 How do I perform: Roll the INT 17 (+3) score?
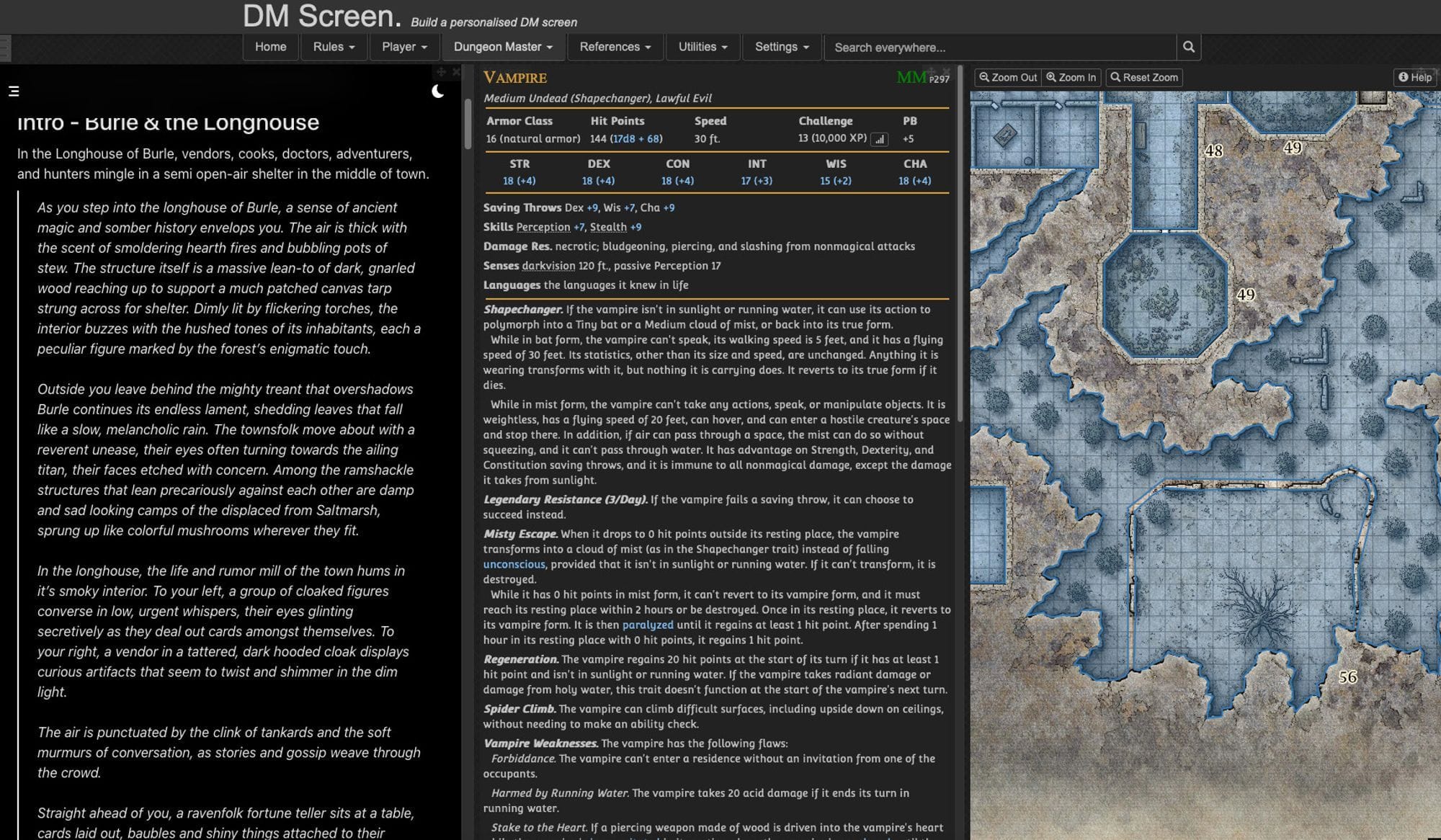click(757, 181)
